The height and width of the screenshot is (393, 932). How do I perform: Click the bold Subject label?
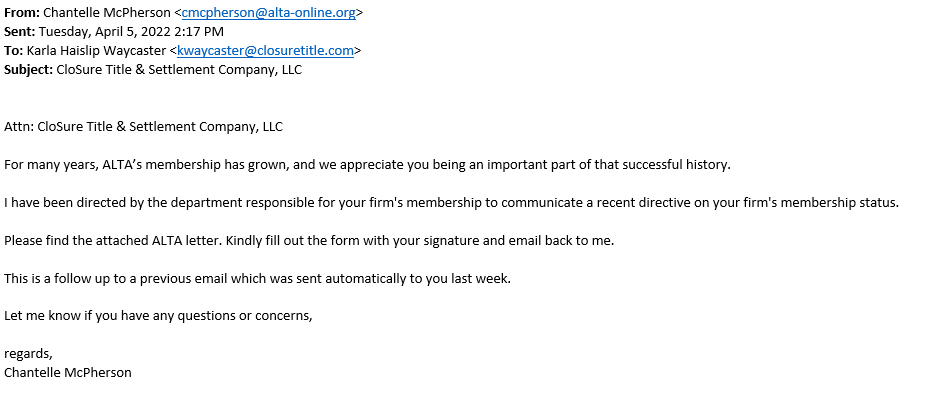(x=29, y=70)
